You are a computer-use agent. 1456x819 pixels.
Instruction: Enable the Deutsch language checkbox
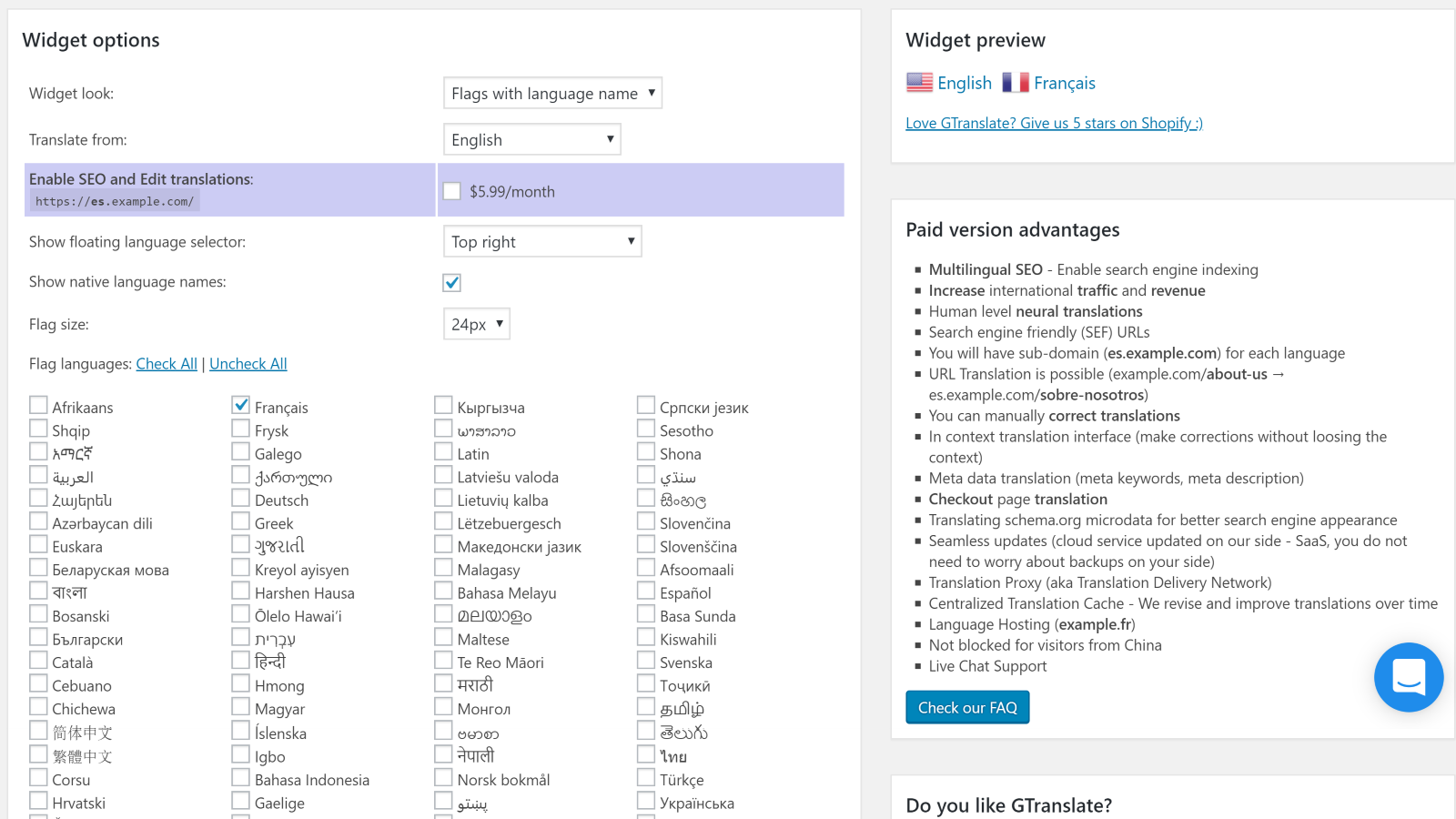coord(241,499)
